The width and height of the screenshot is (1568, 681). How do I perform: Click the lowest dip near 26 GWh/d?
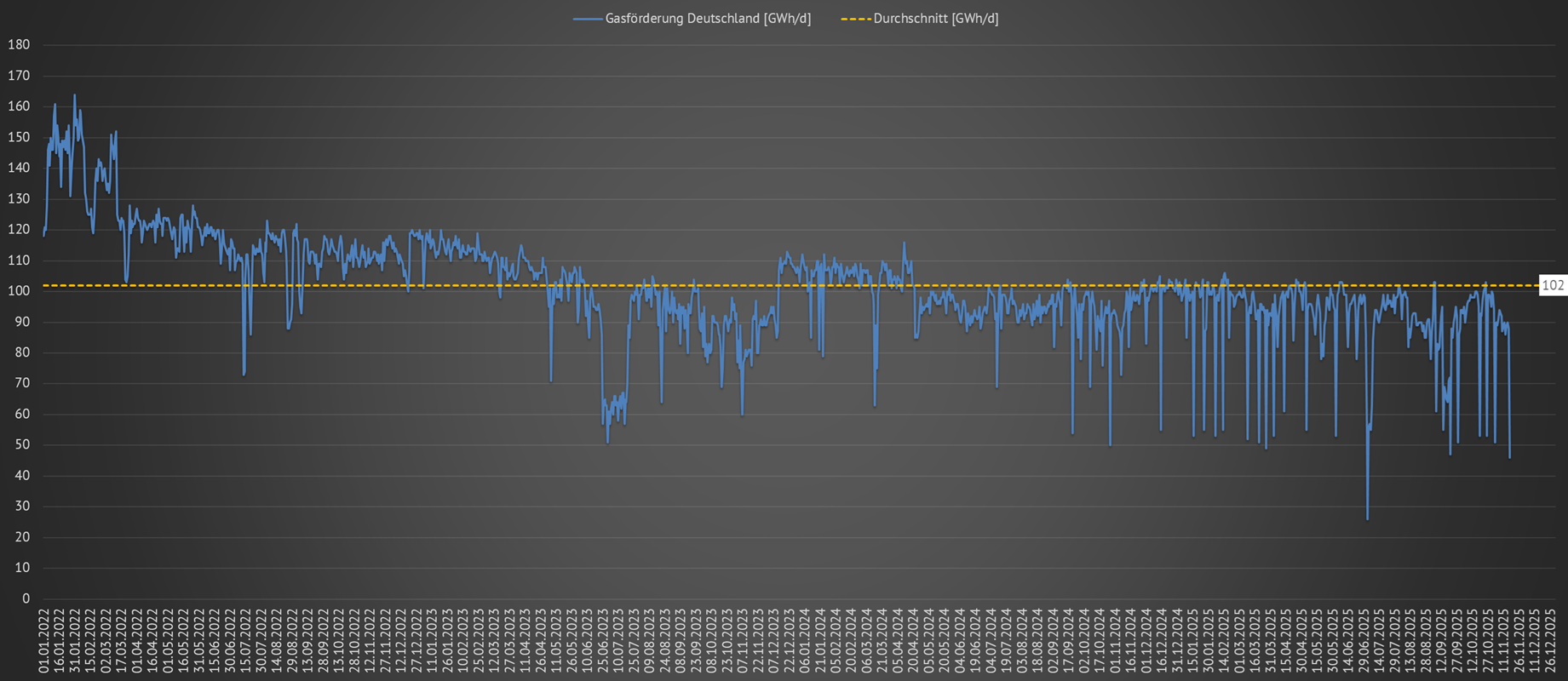[1367, 518]
